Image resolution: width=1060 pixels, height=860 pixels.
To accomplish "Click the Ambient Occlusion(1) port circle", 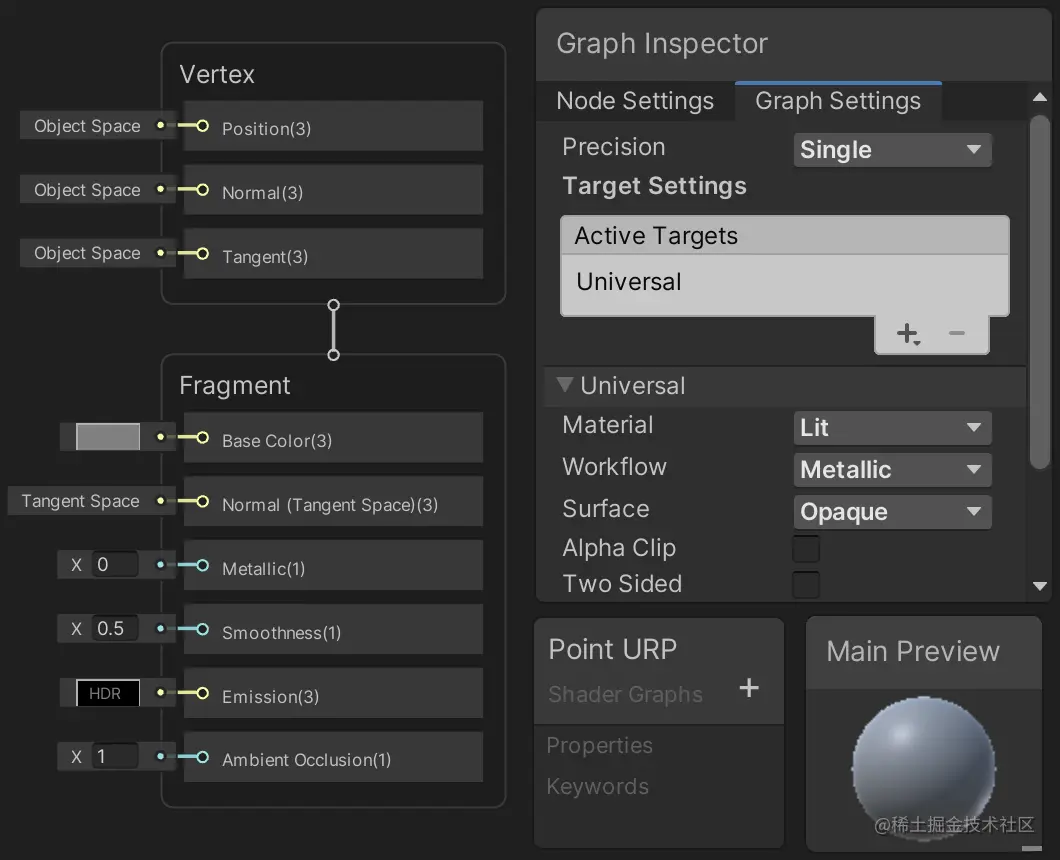I will pyautogui.click(x=203, y=757).
